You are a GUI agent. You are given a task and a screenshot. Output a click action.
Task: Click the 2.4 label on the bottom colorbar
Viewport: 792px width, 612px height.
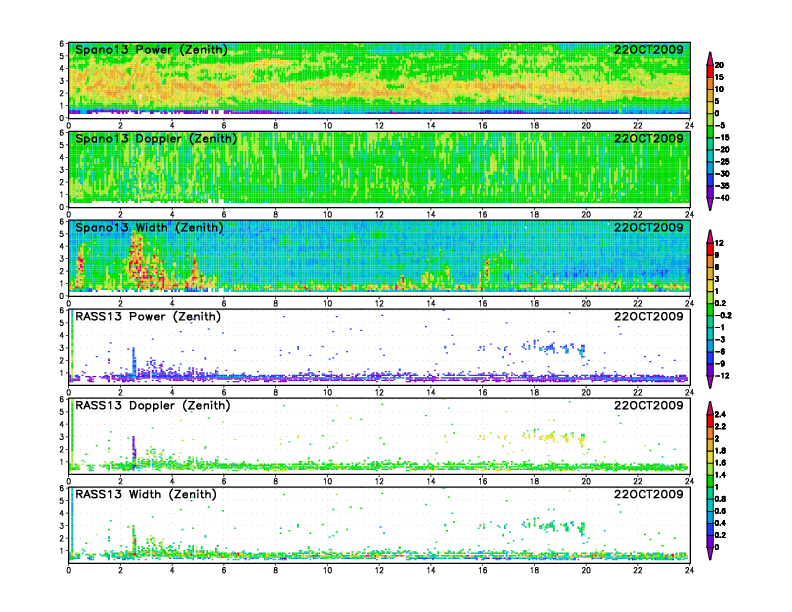(x=720, y=414)
